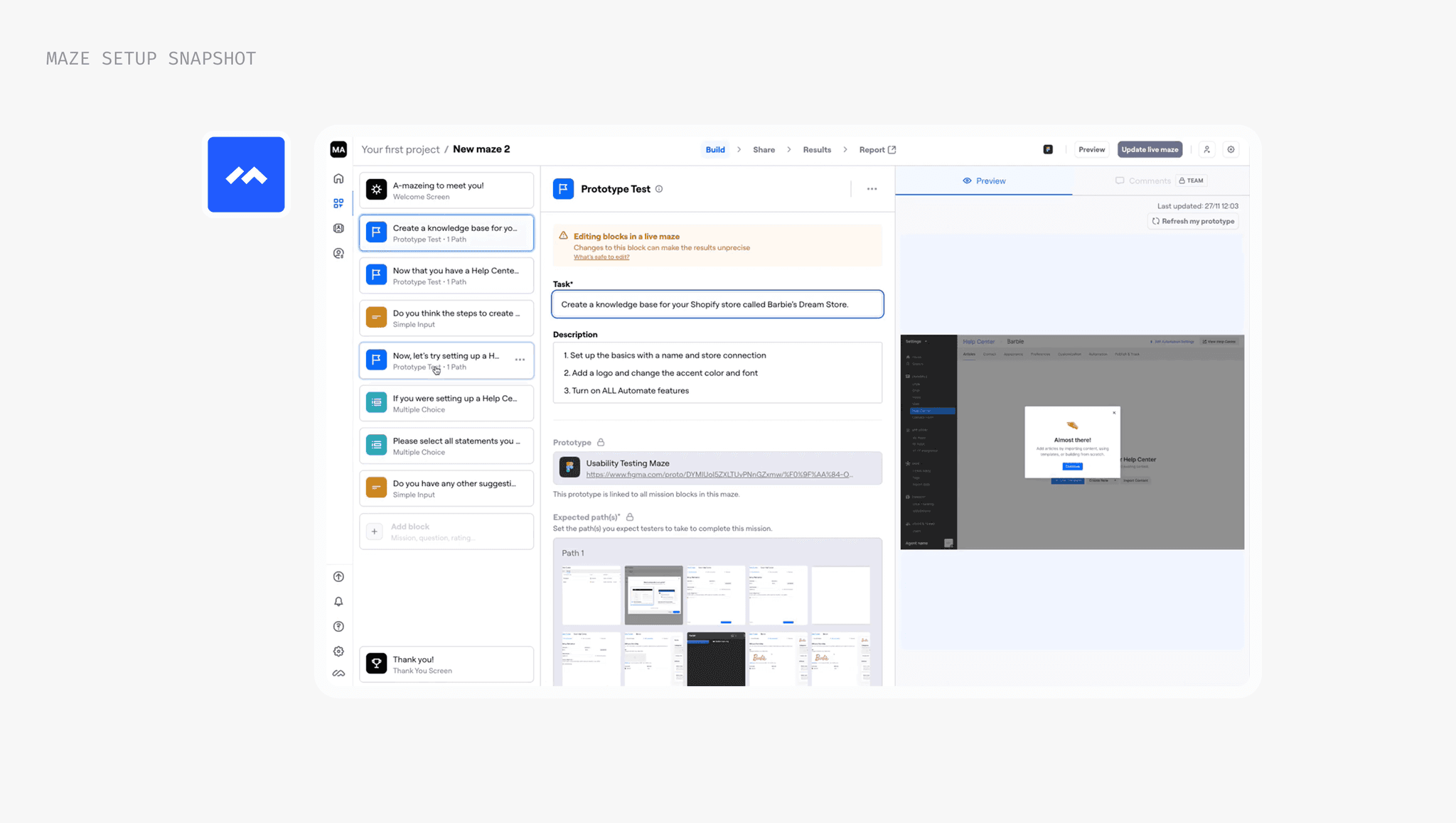Click the user icon in top bar
Viewport: 1456px width, 823px height.
(x=1206, y=149)
